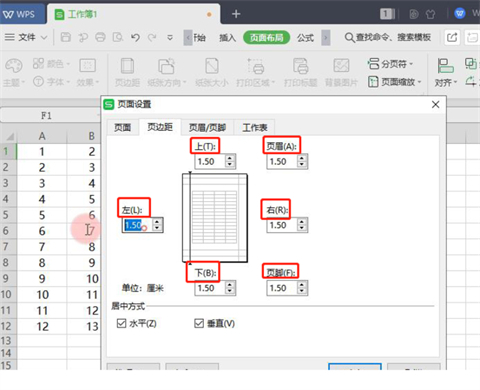Click the Effects (效果) icon
The width and height of the screenshot is (480, 390).
click(87, 66)
